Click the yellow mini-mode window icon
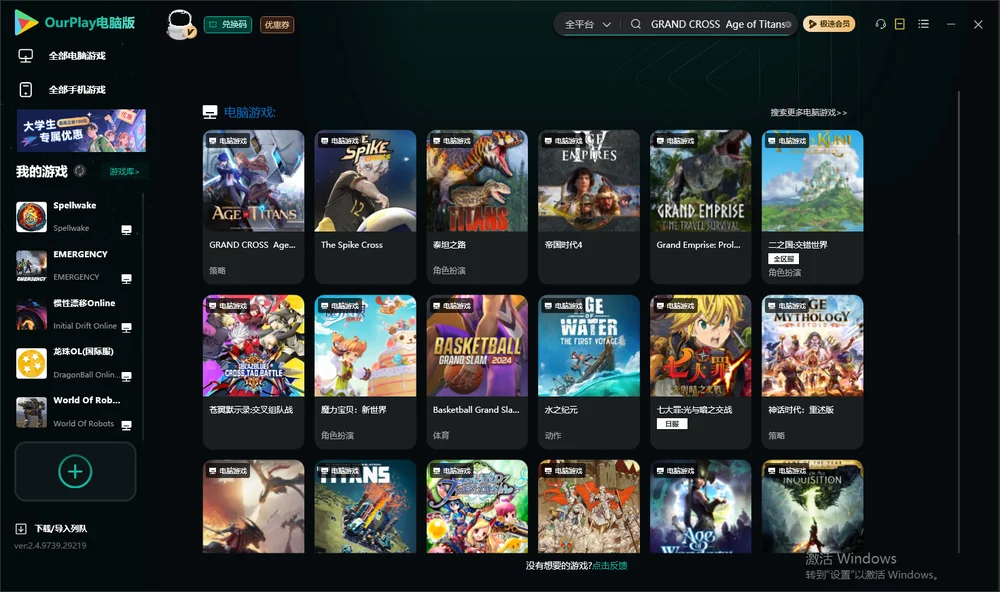This screenshot has height=592, width=1000. (x=900, y=24)
